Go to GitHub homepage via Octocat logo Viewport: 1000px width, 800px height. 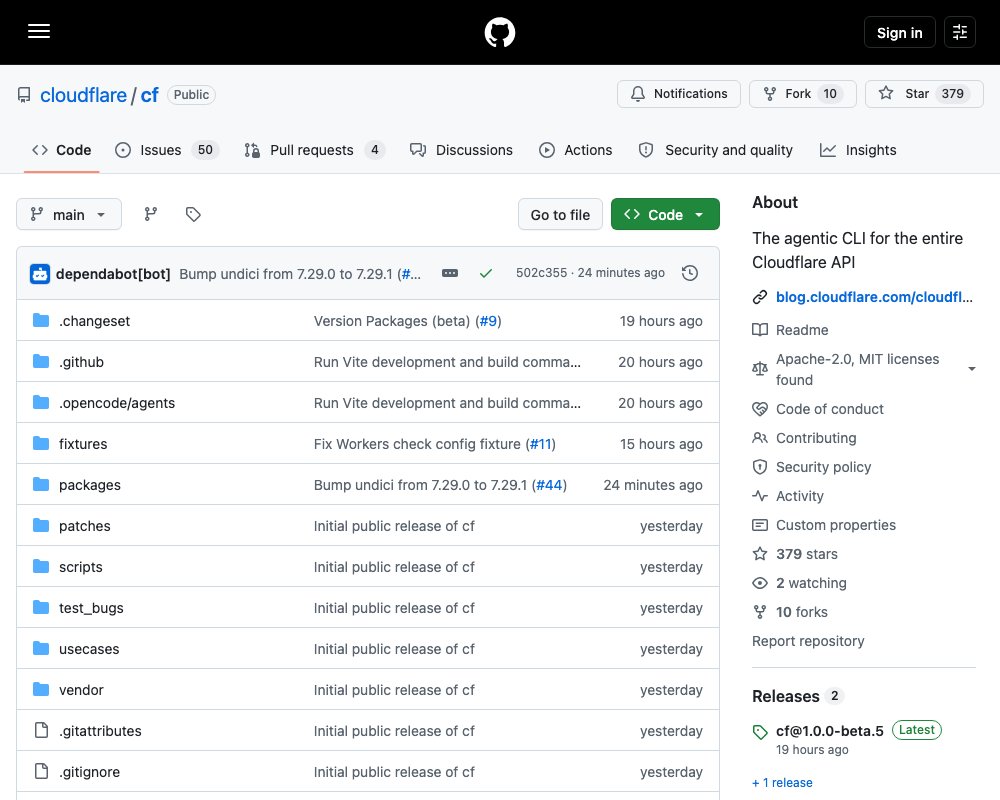[499, 32]
